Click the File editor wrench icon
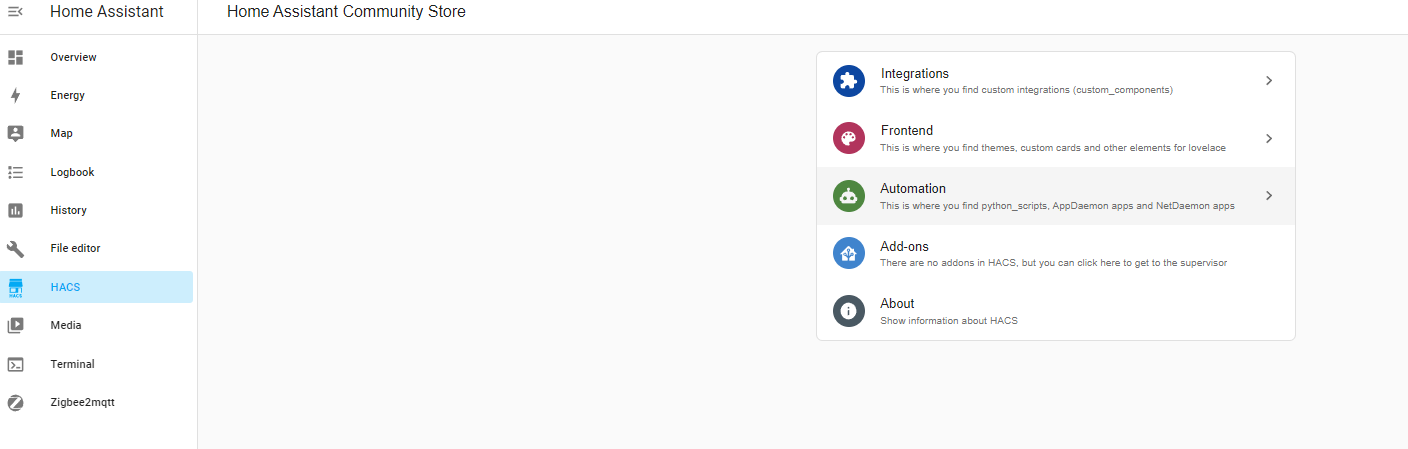The image size is (1408, 449). pos(15,248)
